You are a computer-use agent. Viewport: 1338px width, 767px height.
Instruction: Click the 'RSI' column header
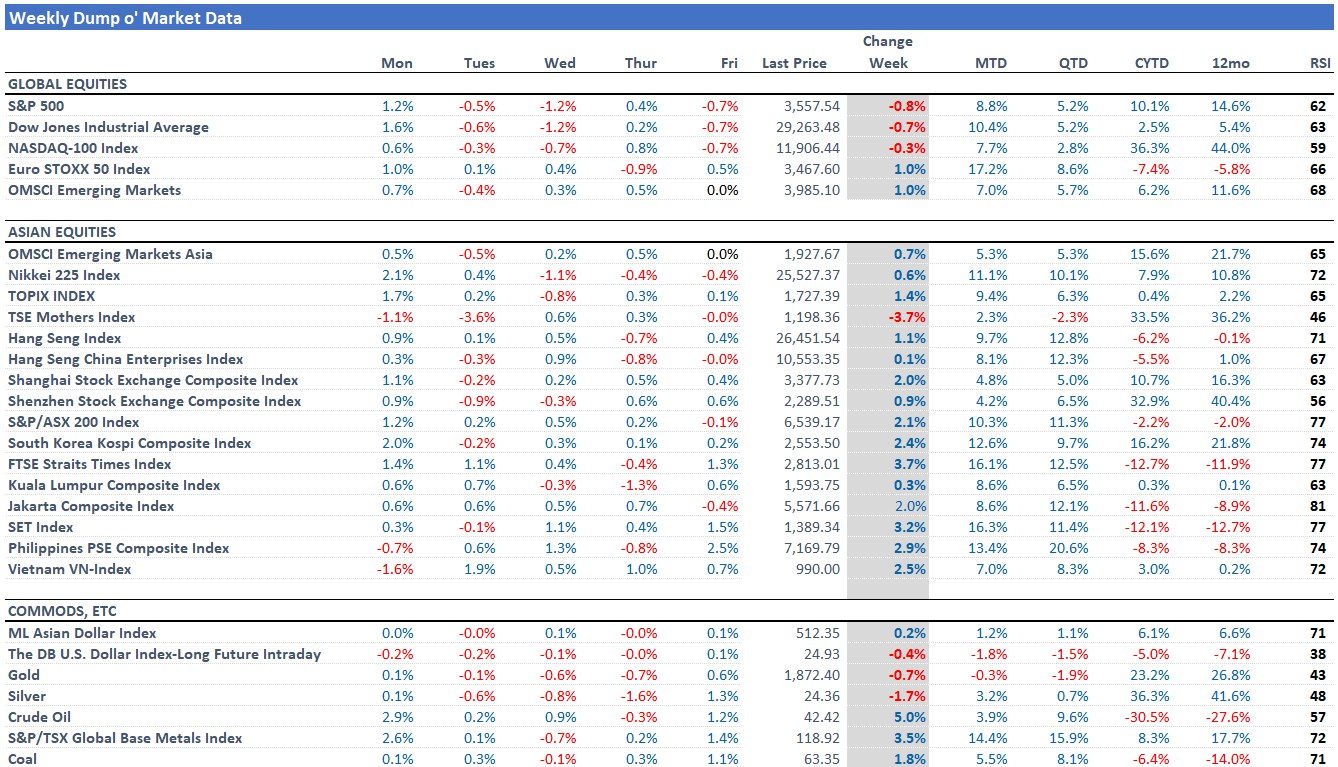click(1320, 63)
